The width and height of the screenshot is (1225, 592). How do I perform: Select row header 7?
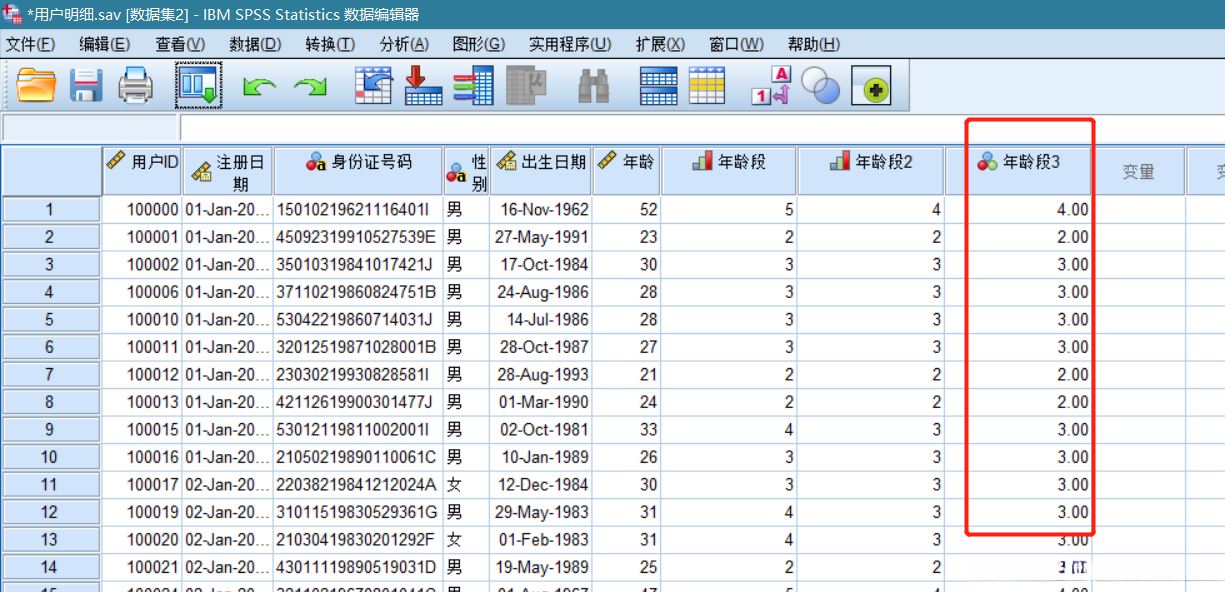coord(50,375)
